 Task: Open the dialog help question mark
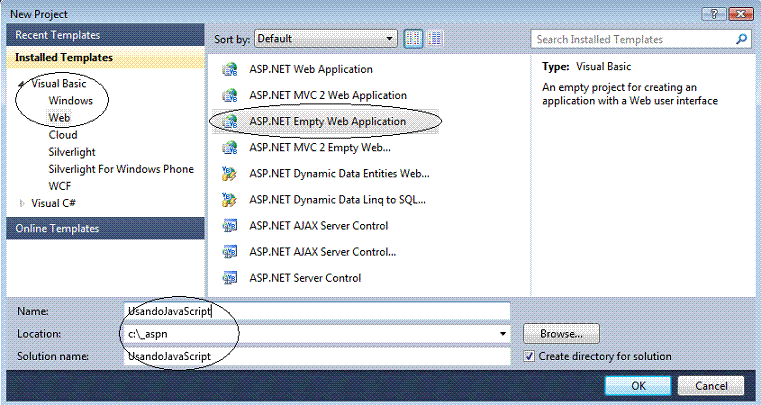714,14
